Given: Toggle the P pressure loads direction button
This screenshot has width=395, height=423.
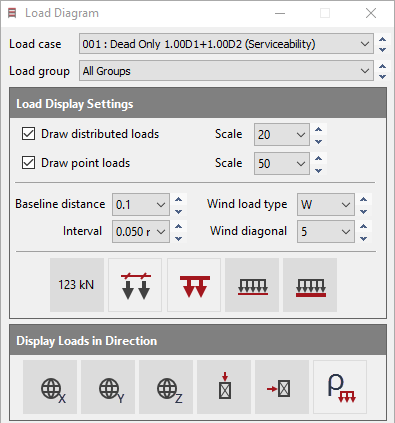Looking at the screenshot, I should [x=340, y=387].
